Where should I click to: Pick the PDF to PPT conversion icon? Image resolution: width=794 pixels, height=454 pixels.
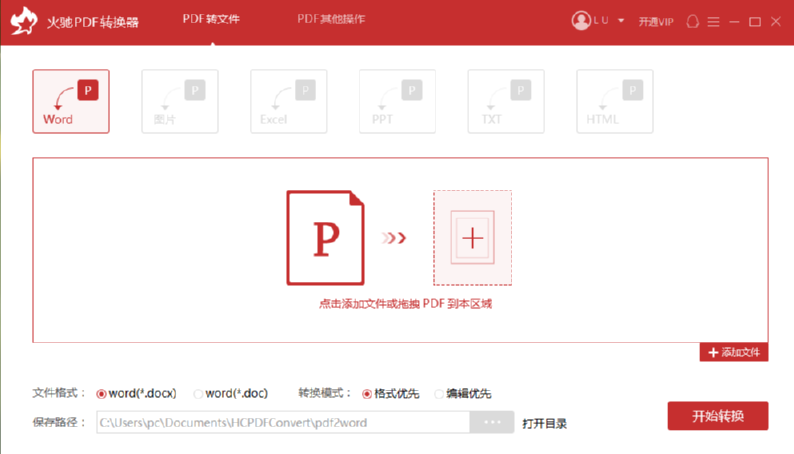[x=397, y=101]
